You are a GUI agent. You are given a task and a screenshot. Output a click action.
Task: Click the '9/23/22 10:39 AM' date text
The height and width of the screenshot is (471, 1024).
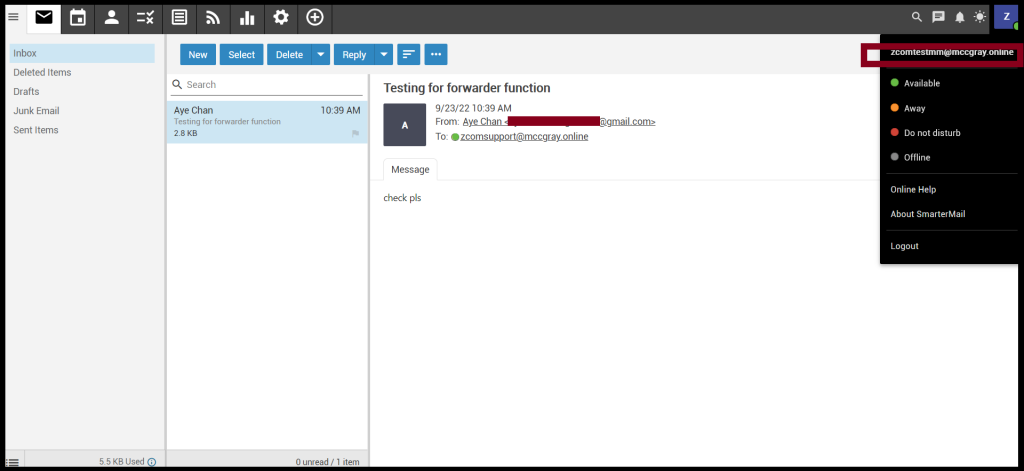[473, 108]
